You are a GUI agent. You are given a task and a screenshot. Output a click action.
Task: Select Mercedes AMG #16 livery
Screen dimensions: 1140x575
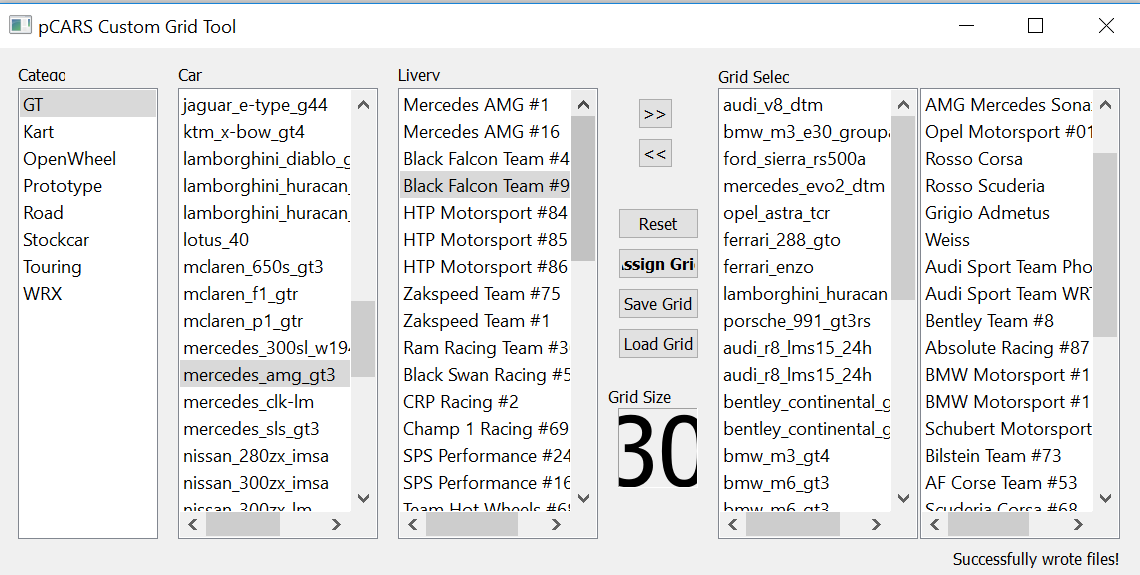485,132
